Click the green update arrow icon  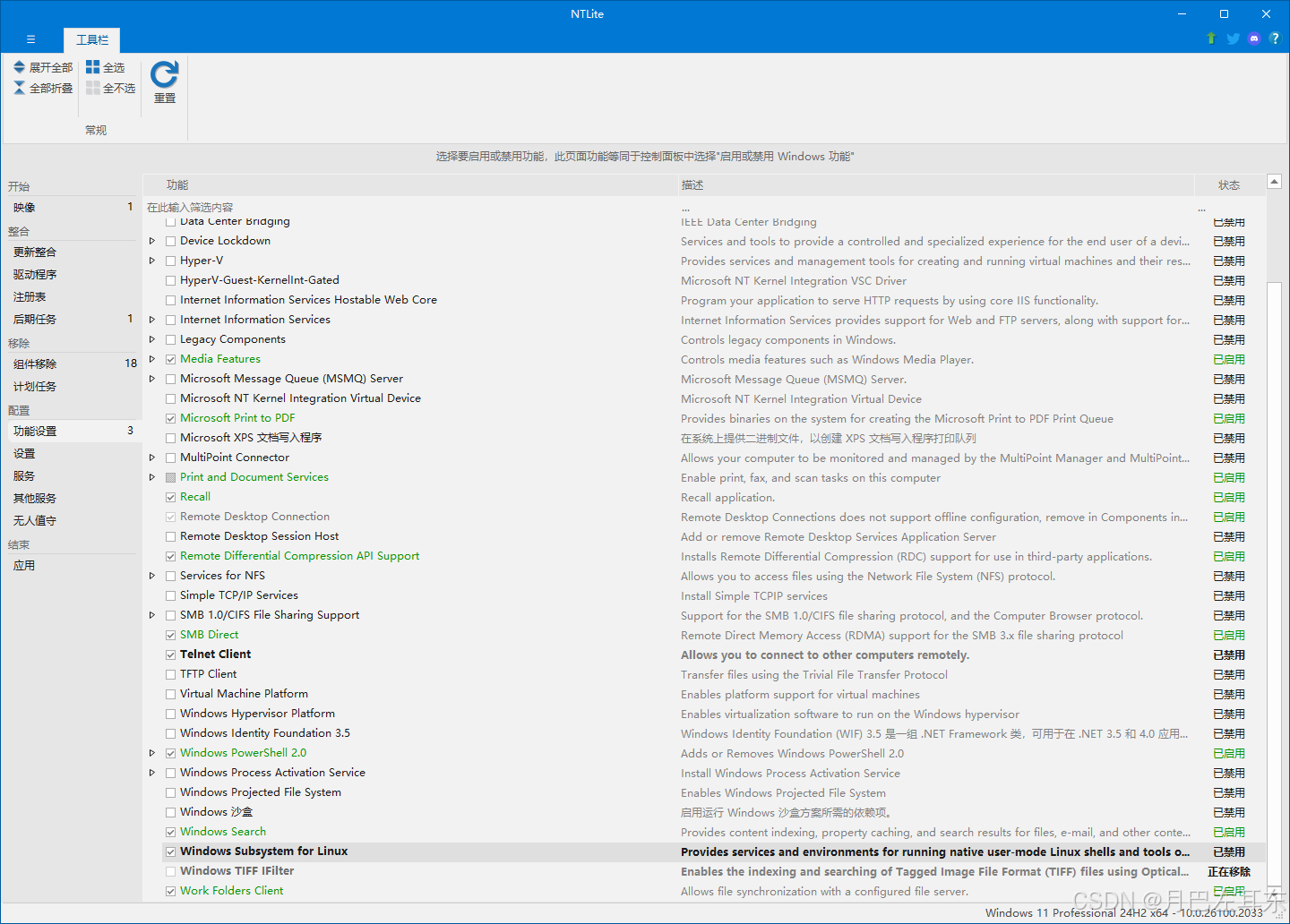coord(1211,38)
